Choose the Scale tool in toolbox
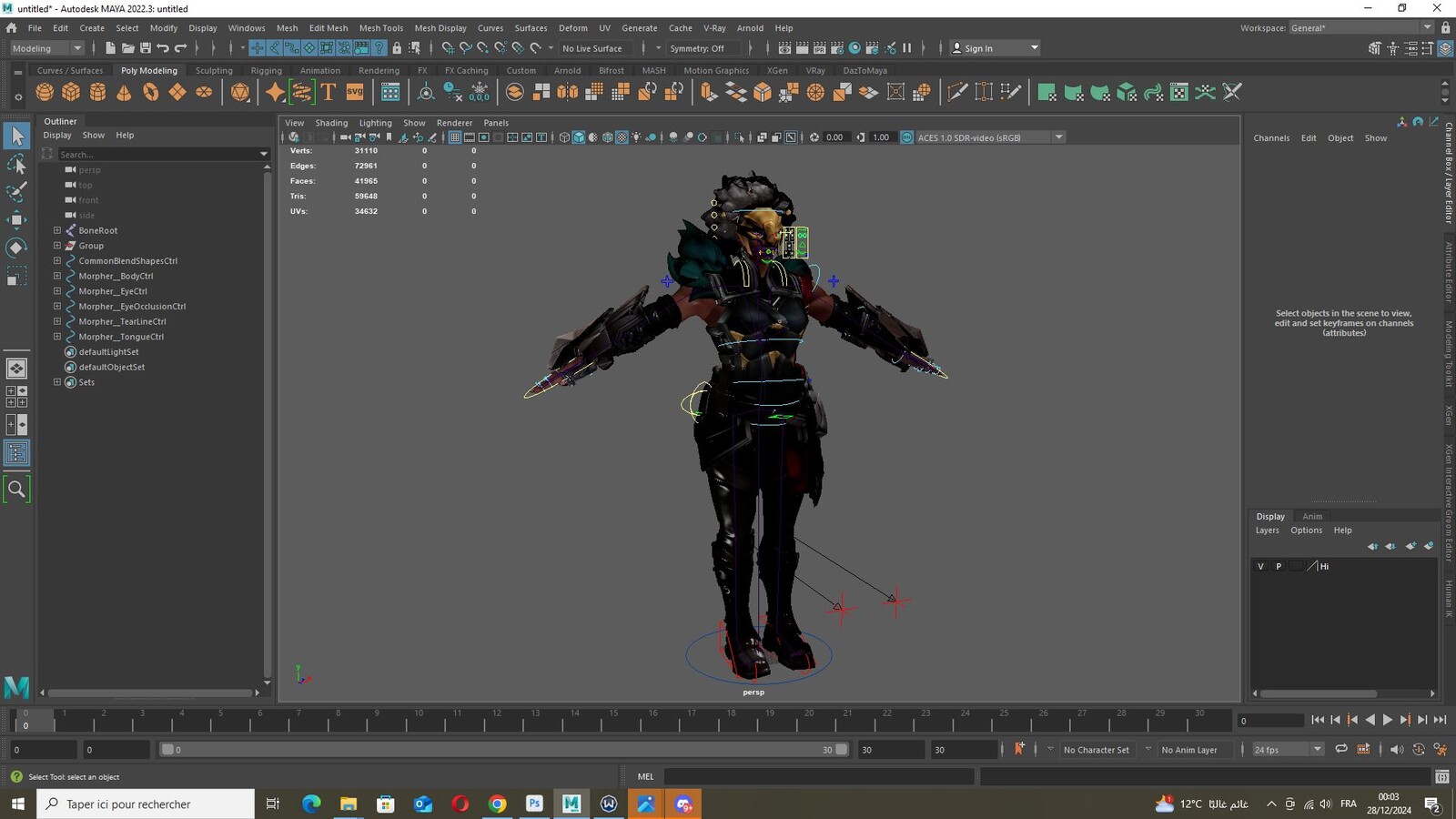 click(16, 276)
